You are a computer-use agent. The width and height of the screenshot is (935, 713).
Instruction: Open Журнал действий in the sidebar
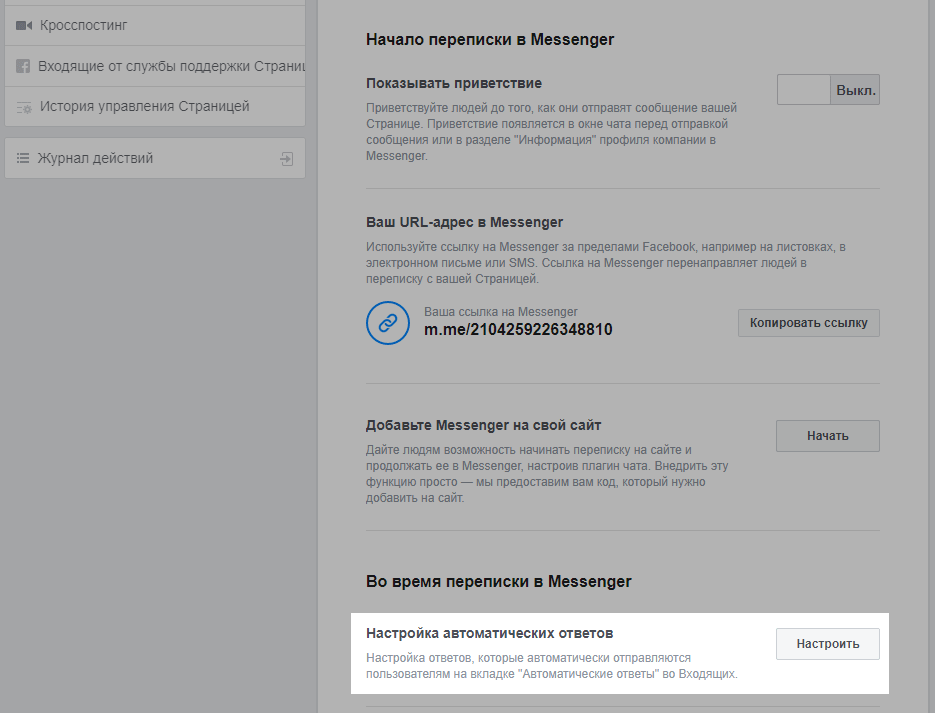point(96,158)
